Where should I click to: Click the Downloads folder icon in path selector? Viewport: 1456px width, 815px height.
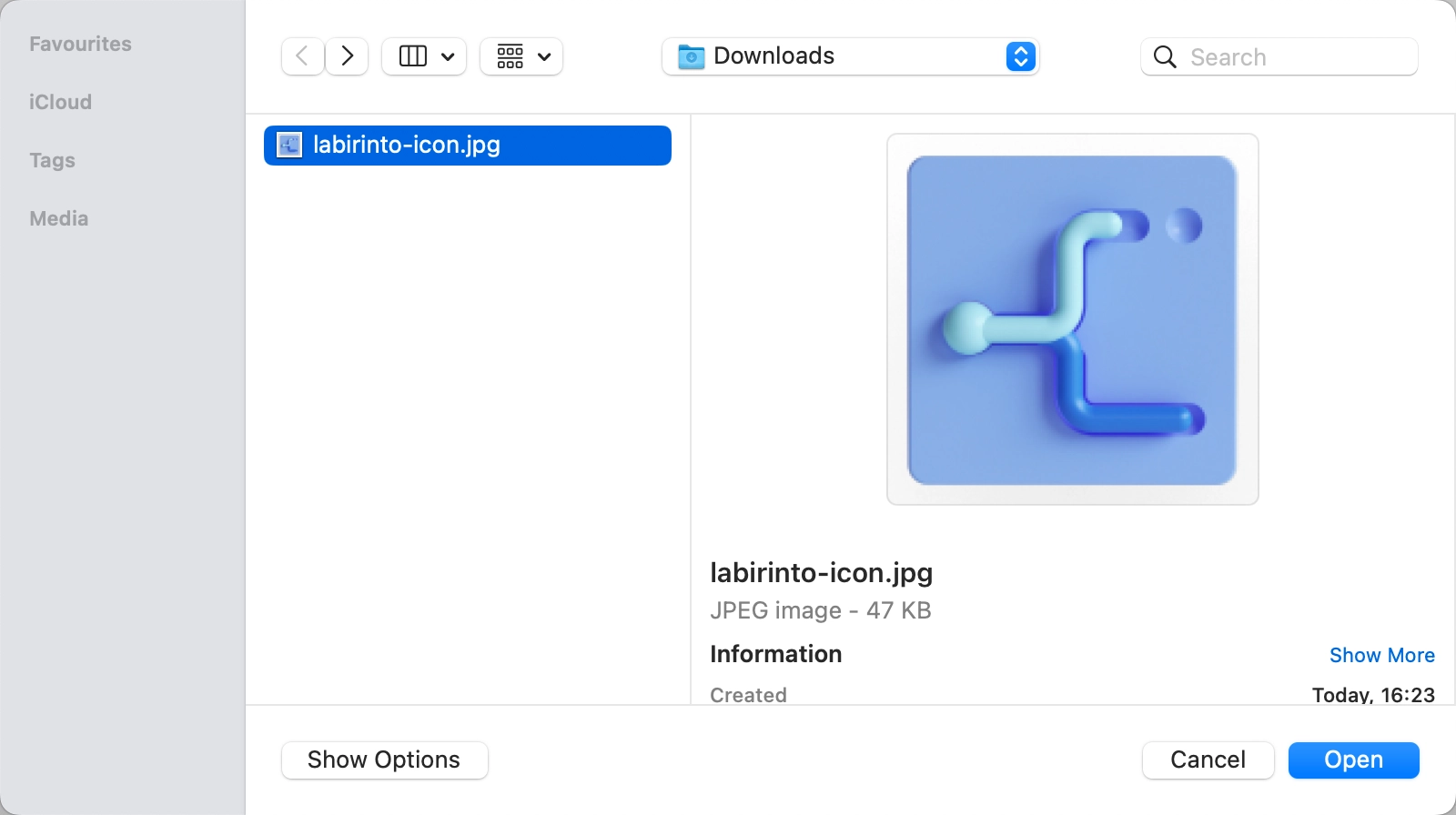click(x=692, y=56)
